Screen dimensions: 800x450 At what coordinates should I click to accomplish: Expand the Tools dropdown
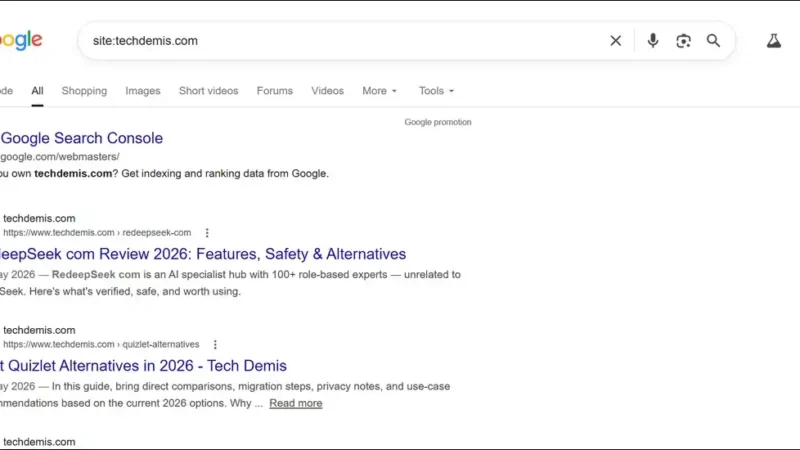click(x=436, y=91)
